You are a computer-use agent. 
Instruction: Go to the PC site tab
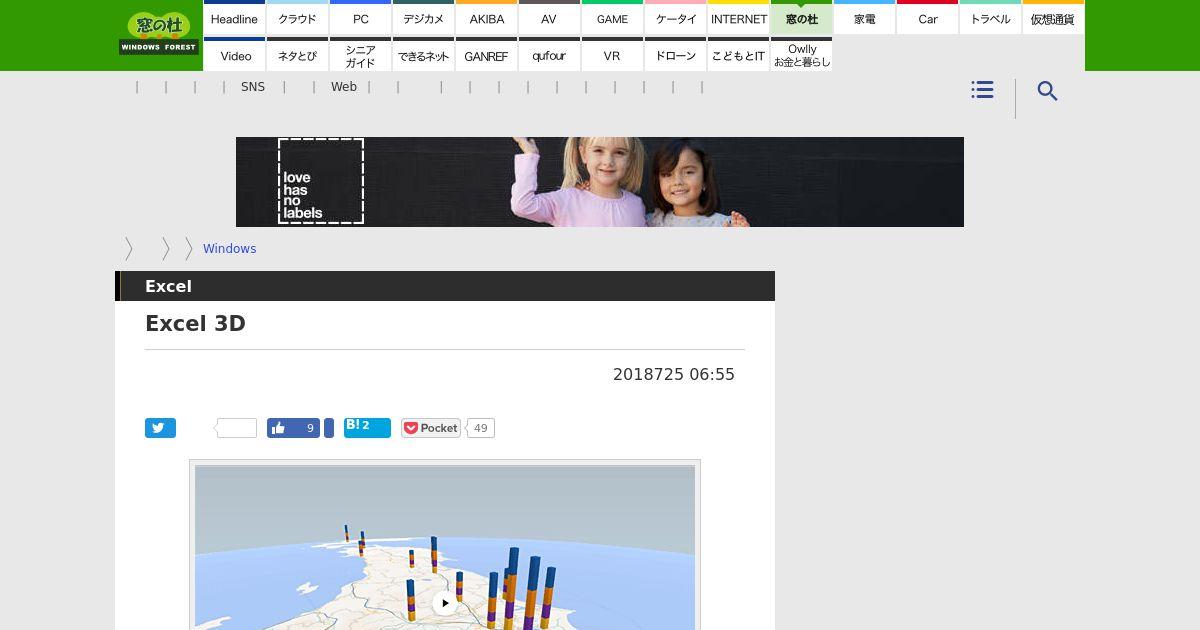tap(360, 18)
